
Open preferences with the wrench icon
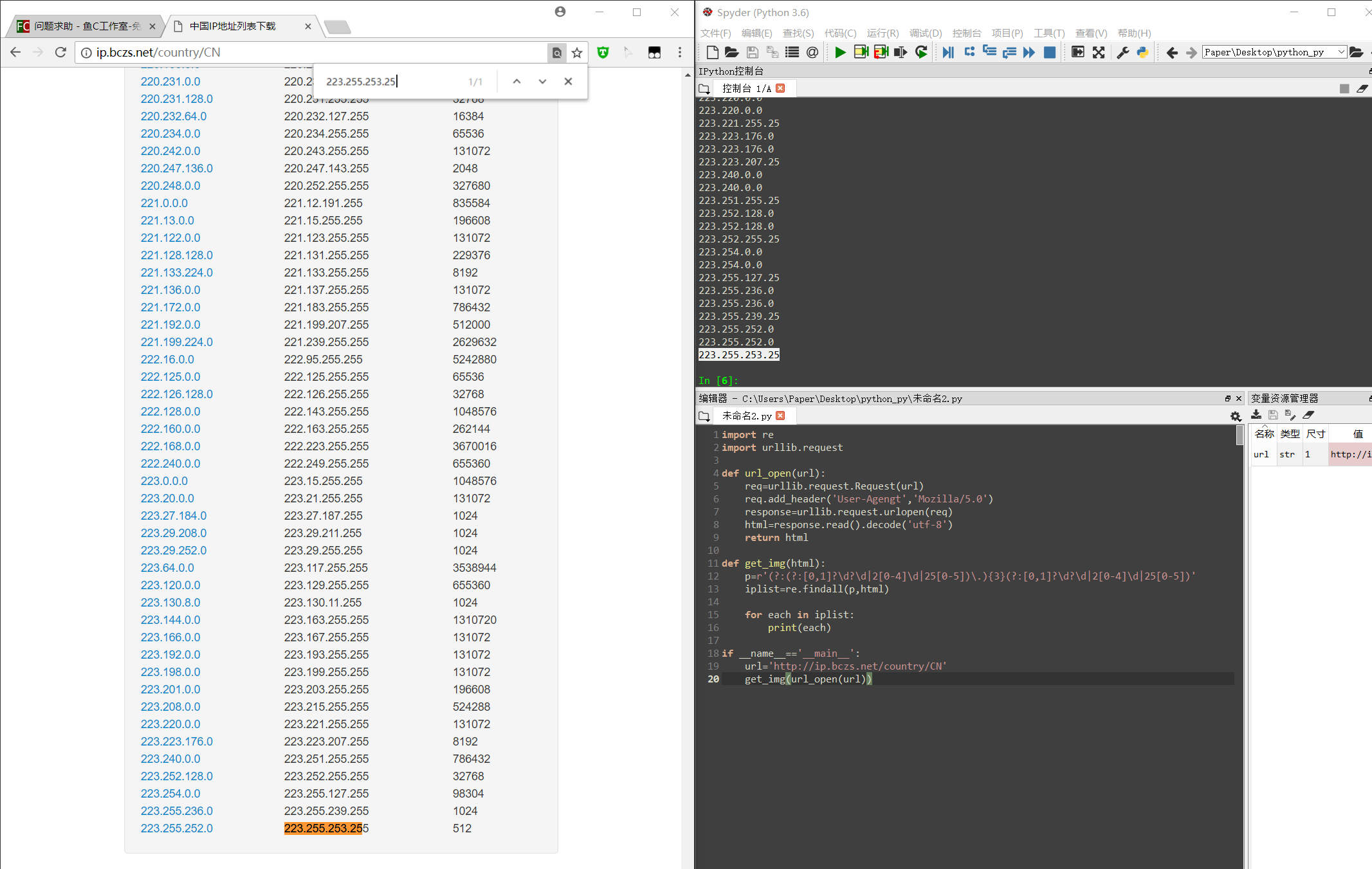(1123, 52)
